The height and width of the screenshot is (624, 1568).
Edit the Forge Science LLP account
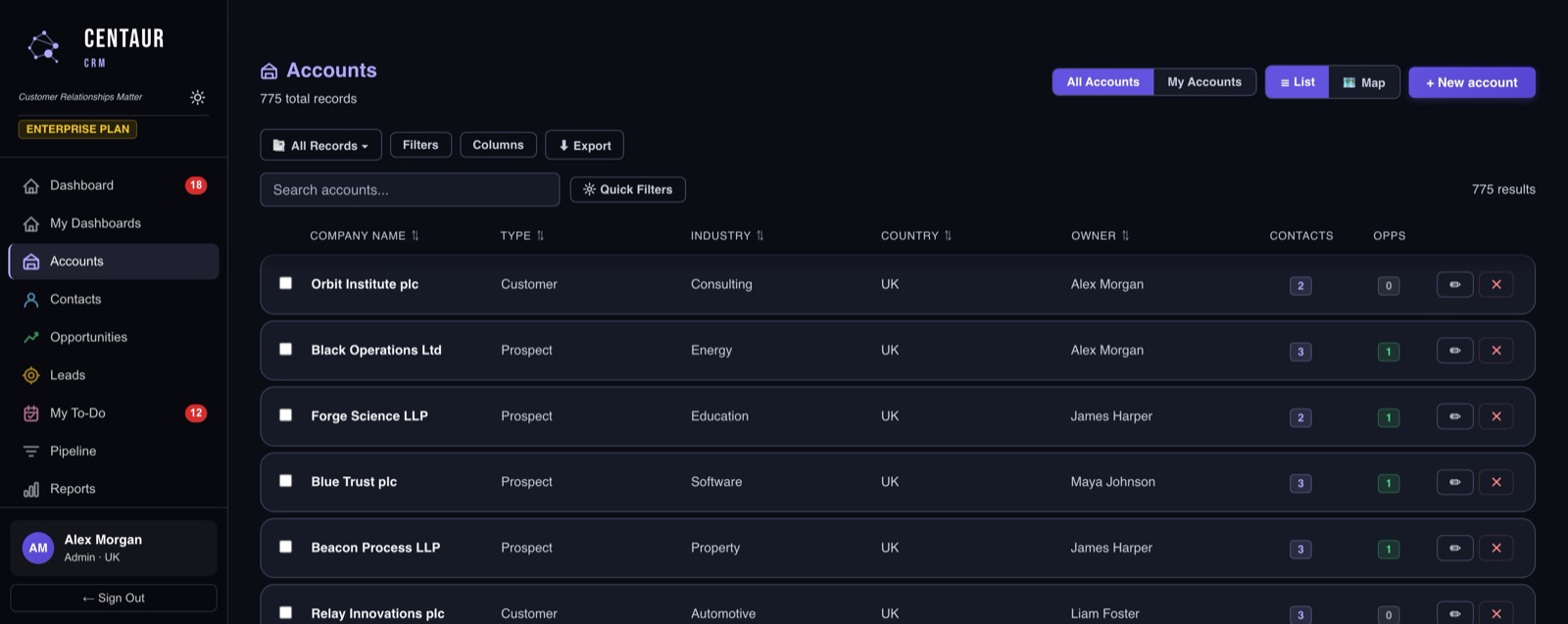[x=1455, y=416]
